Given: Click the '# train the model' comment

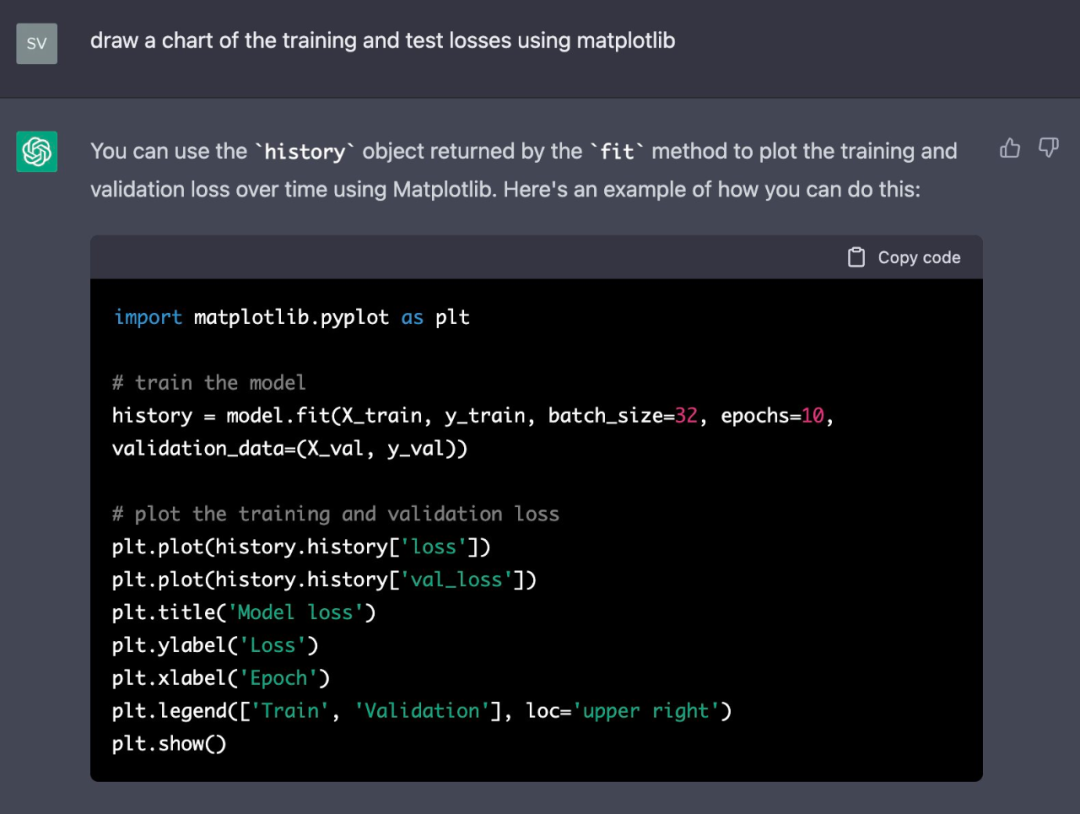Looking at the screenshot, I should pos(208,382).
